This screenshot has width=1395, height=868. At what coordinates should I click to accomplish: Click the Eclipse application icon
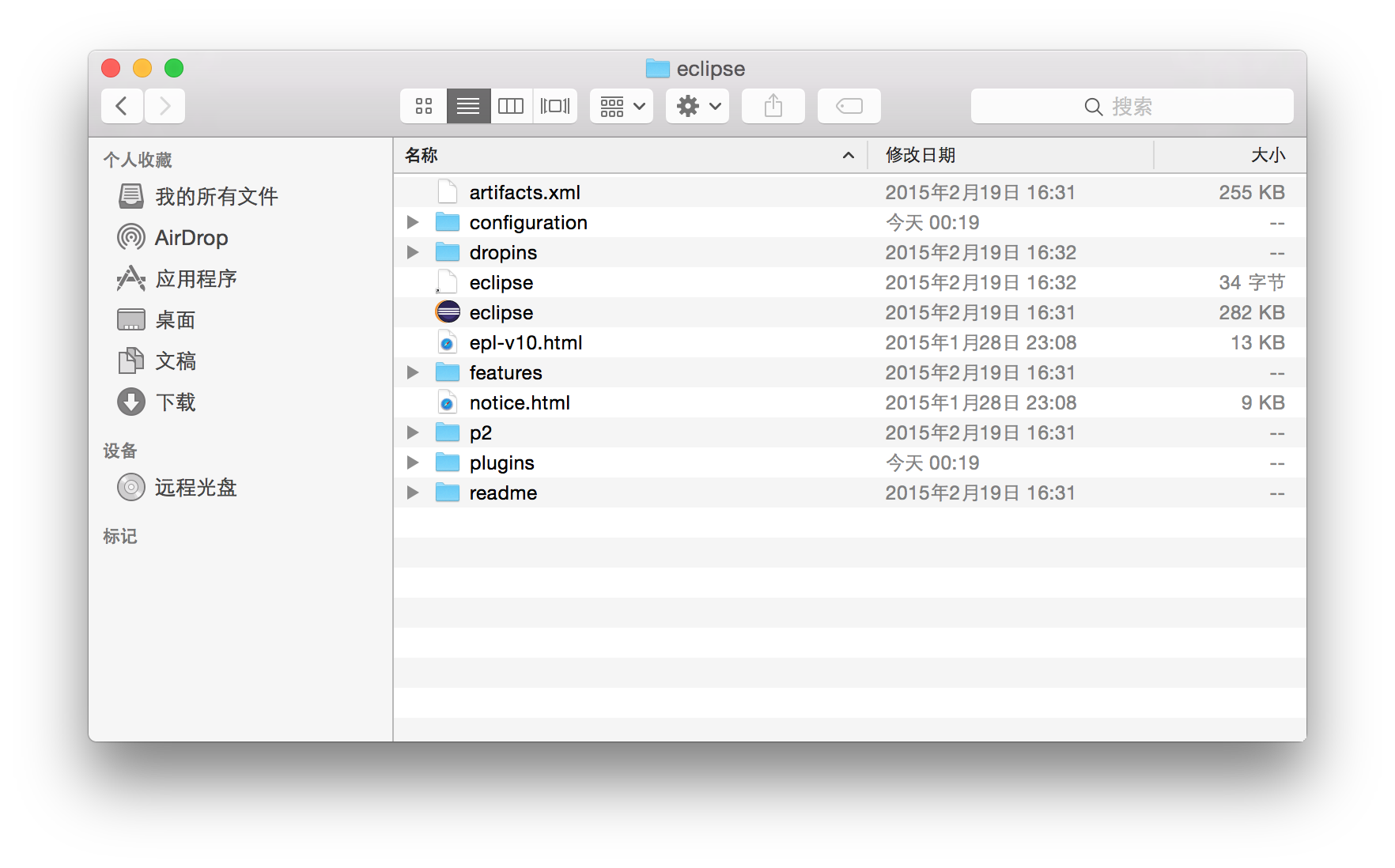(x=448, y=312)
